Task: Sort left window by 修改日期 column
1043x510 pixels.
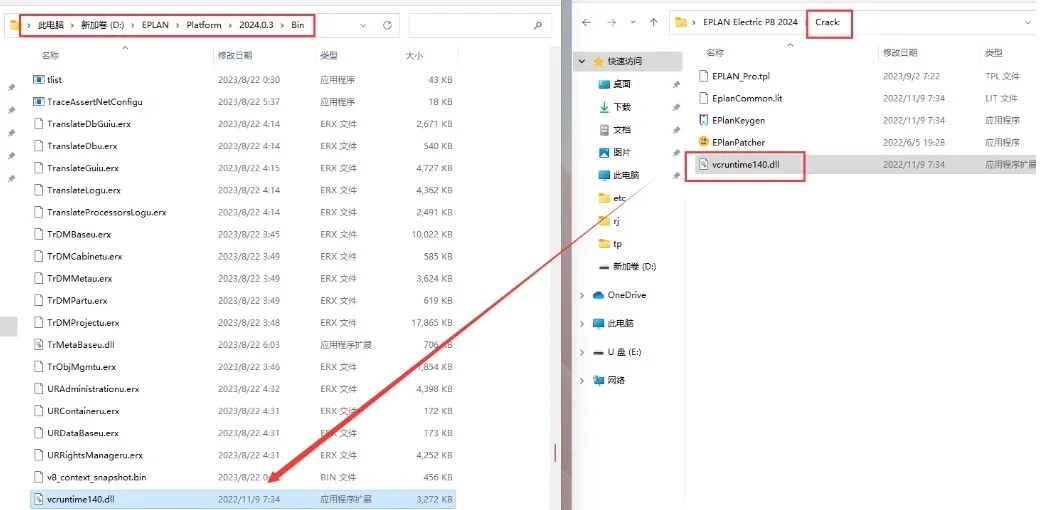Action: click(x=235, y=56)
